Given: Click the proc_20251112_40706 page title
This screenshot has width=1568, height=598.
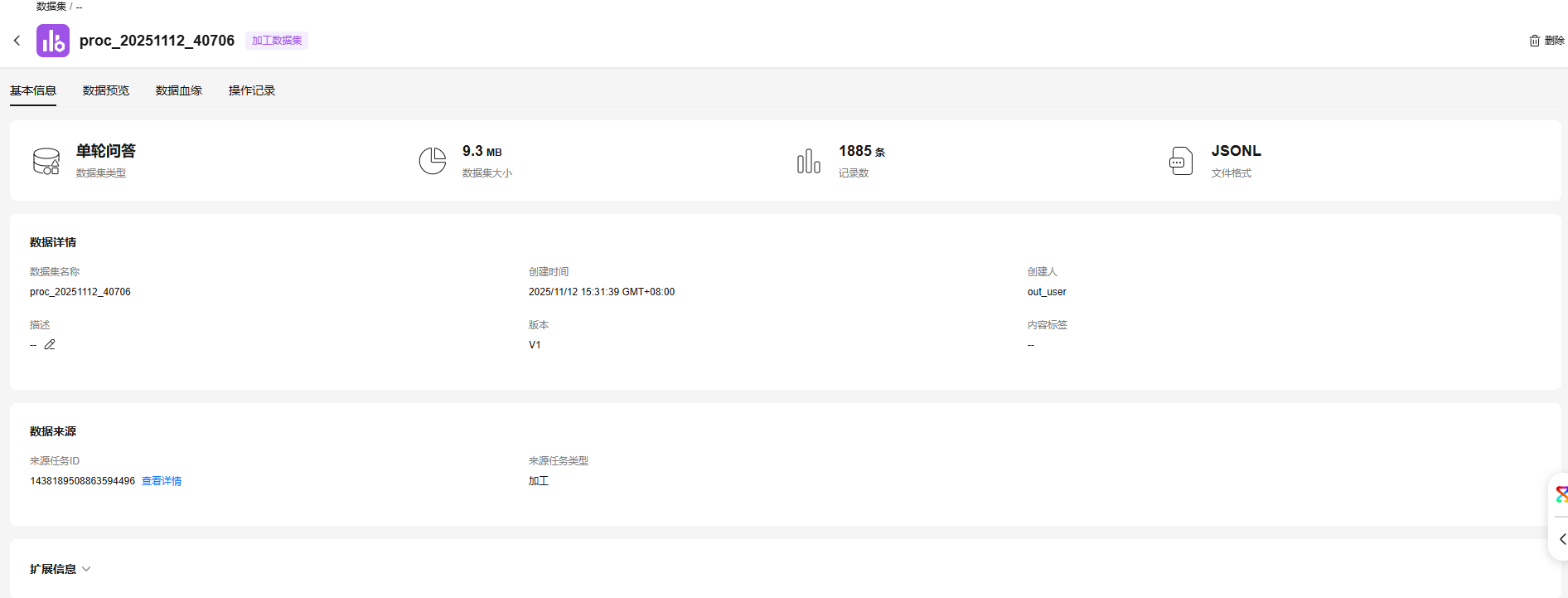Looking at the screenshot, I should (157, 41).
